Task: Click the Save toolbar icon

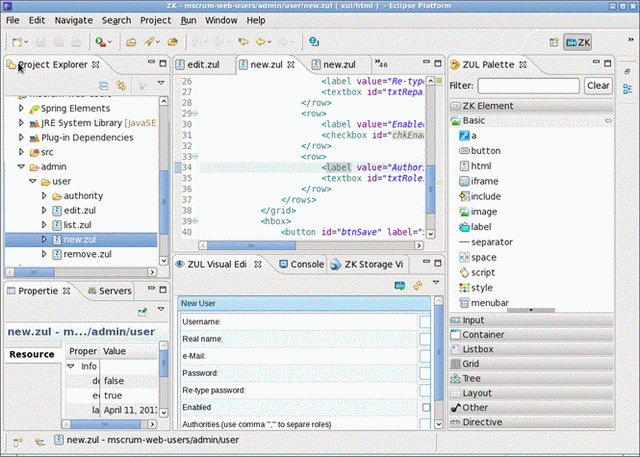Action: pyautogui.click(x=40, y=42)
